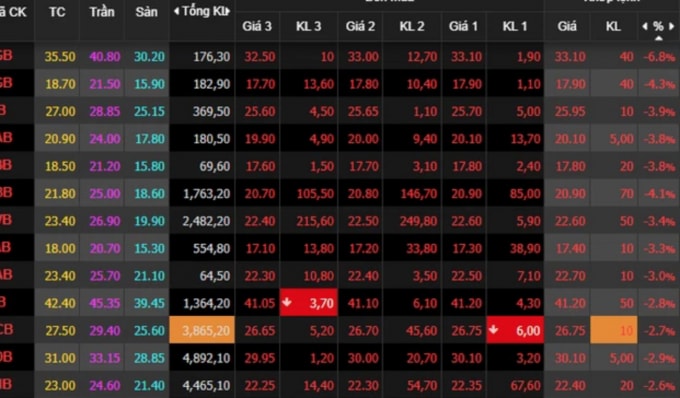
Task: Click total volume 1,763,20
Action: pos(206,193)
